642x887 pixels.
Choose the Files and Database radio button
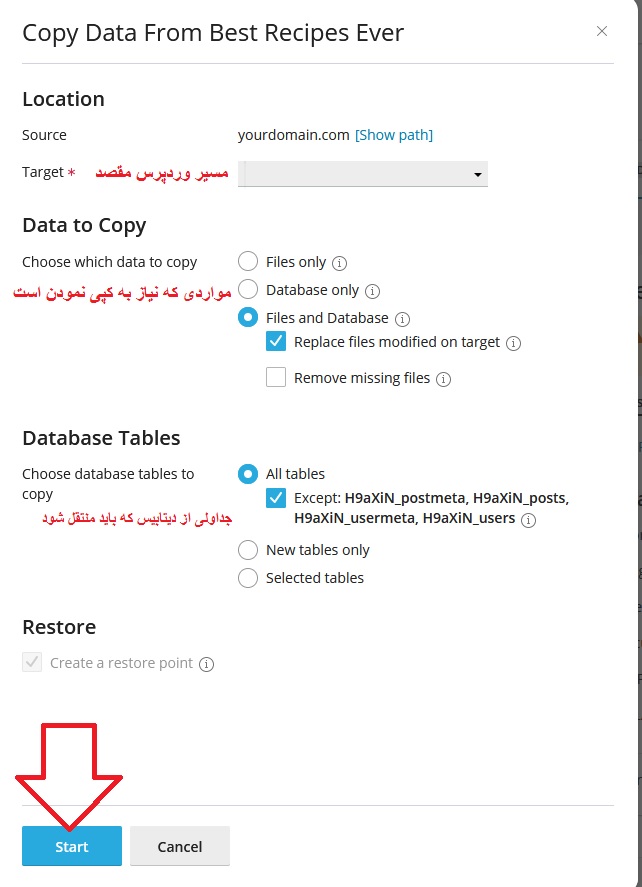pyautogui.click(x=248, y=318)
